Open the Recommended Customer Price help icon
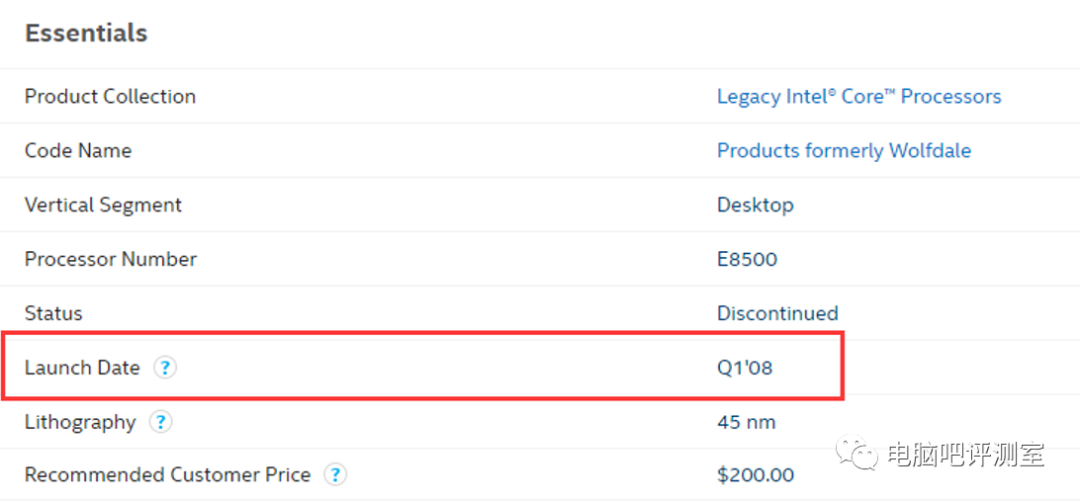The width and height of the screenshot is (1080, 502). click(336, 475)
